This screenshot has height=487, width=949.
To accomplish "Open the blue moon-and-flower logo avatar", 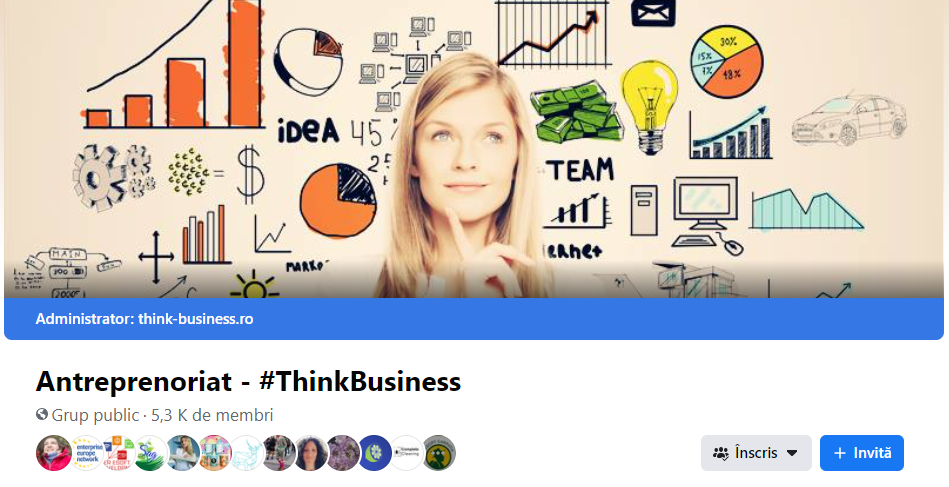I will click(x=374, y=453).
